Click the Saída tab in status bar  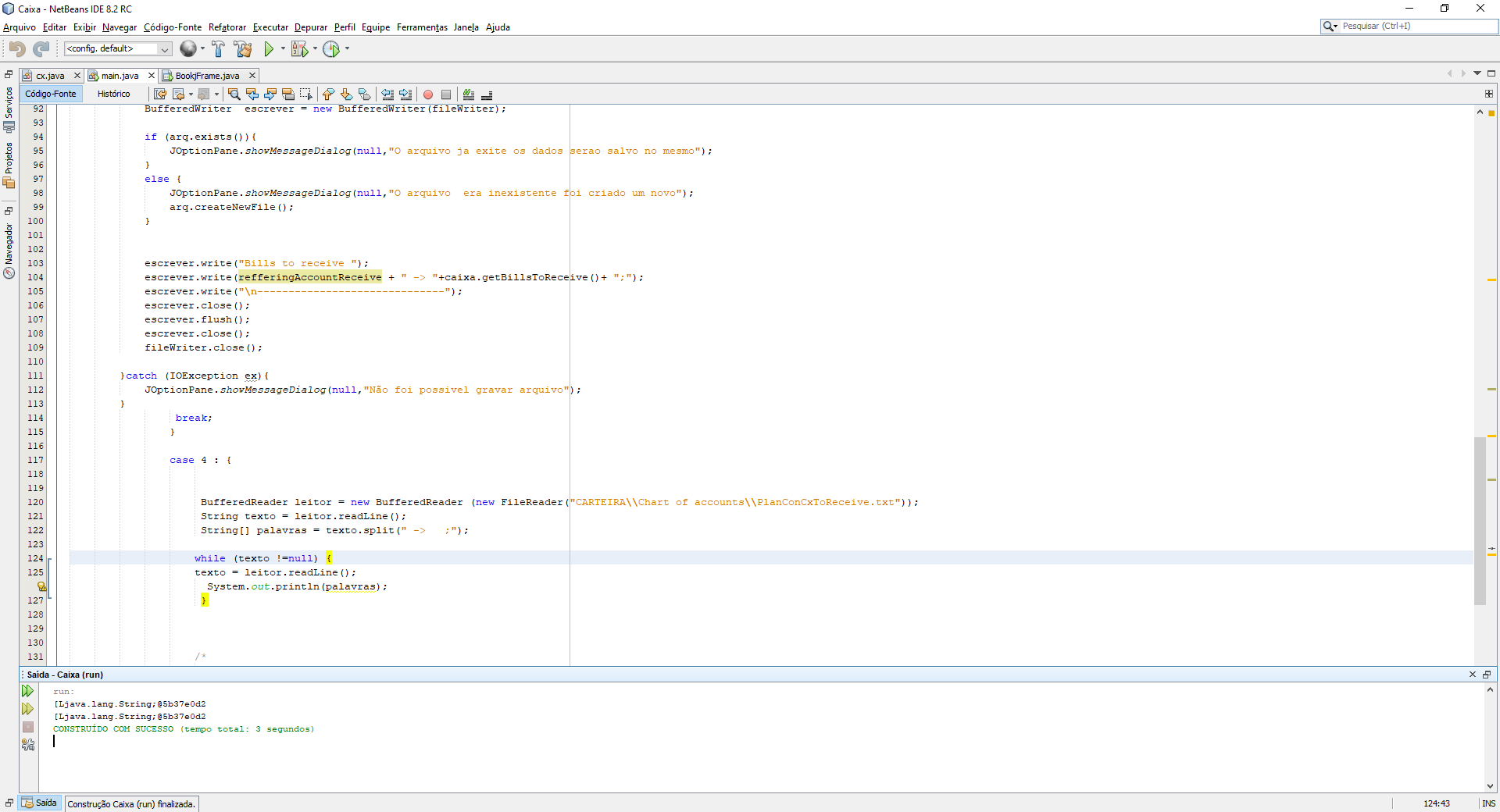click(x=40, y=803)
